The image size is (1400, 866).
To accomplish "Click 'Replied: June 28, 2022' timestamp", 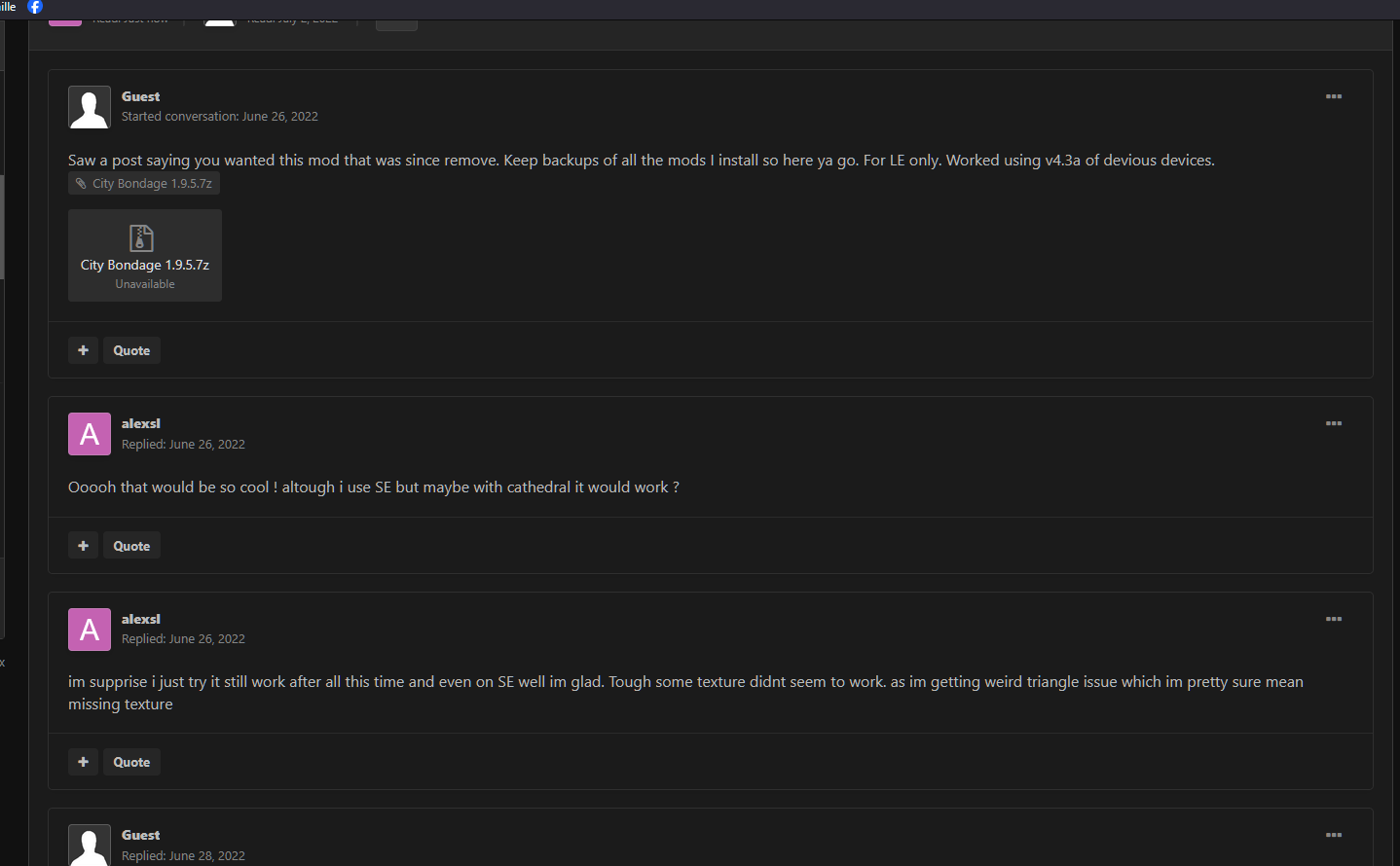I will tap(183, 855).
